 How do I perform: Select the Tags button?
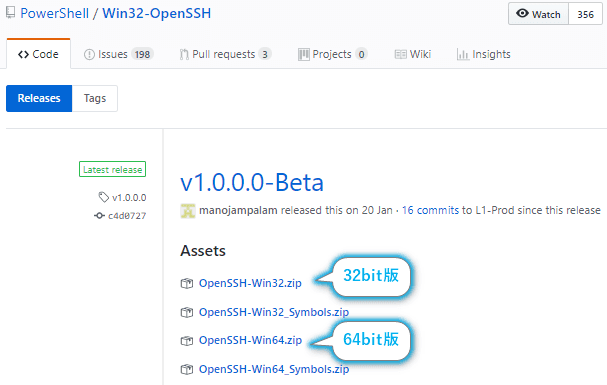tap(95, 98)
